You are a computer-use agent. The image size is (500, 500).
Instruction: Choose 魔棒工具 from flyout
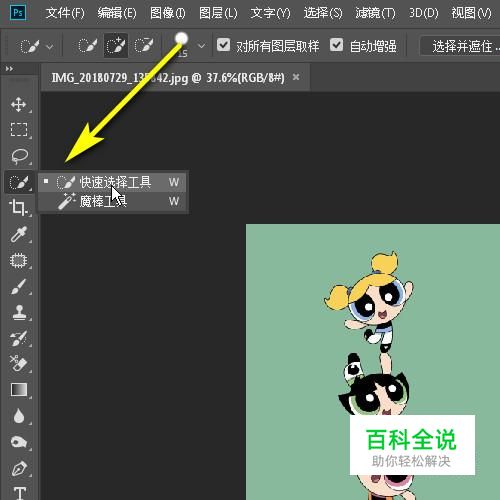click(x=113, y=201)
